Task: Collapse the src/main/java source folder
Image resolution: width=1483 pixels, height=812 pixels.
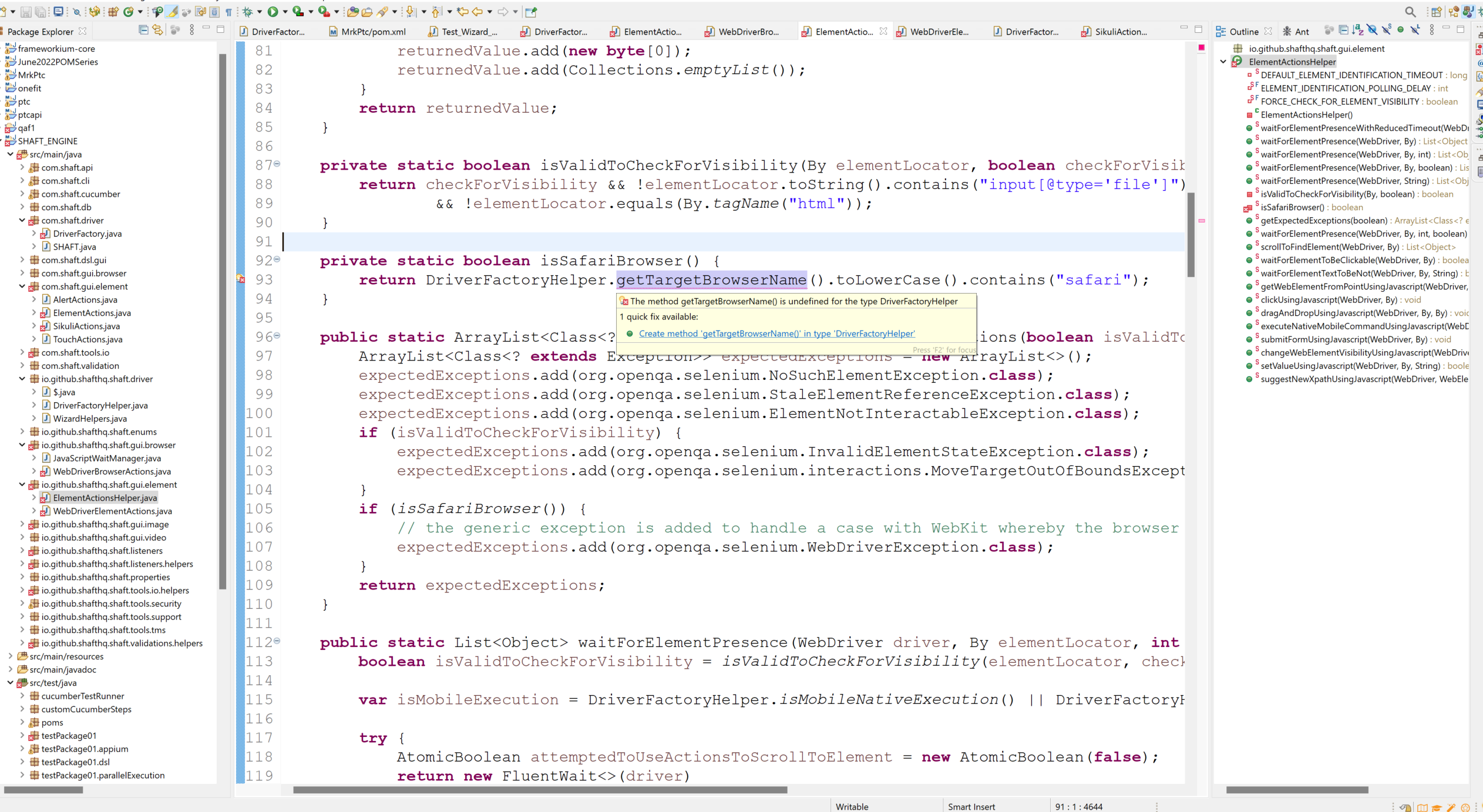Action: click(x=10, y=154)
